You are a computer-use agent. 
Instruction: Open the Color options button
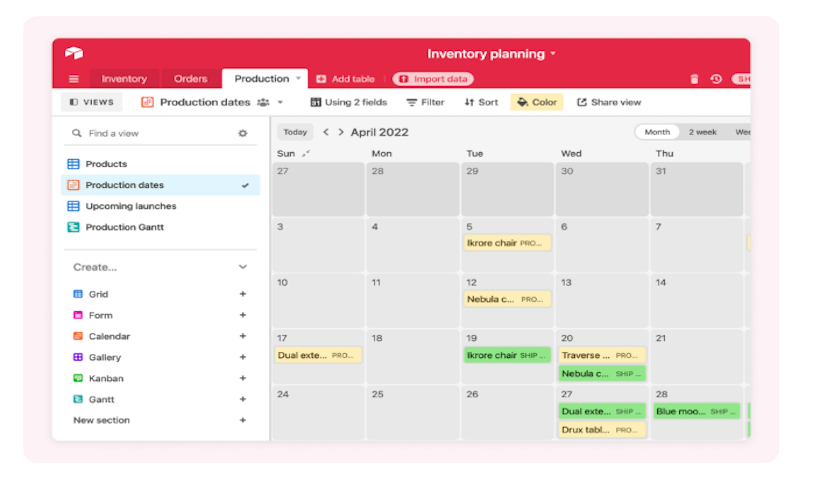point(537,102)
